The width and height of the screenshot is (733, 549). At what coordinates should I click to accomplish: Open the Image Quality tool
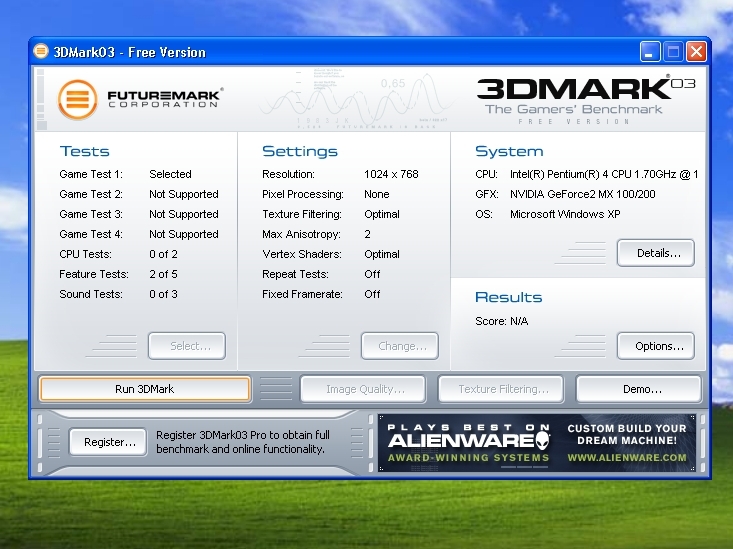pyautogui.click(x=363, y=389)
